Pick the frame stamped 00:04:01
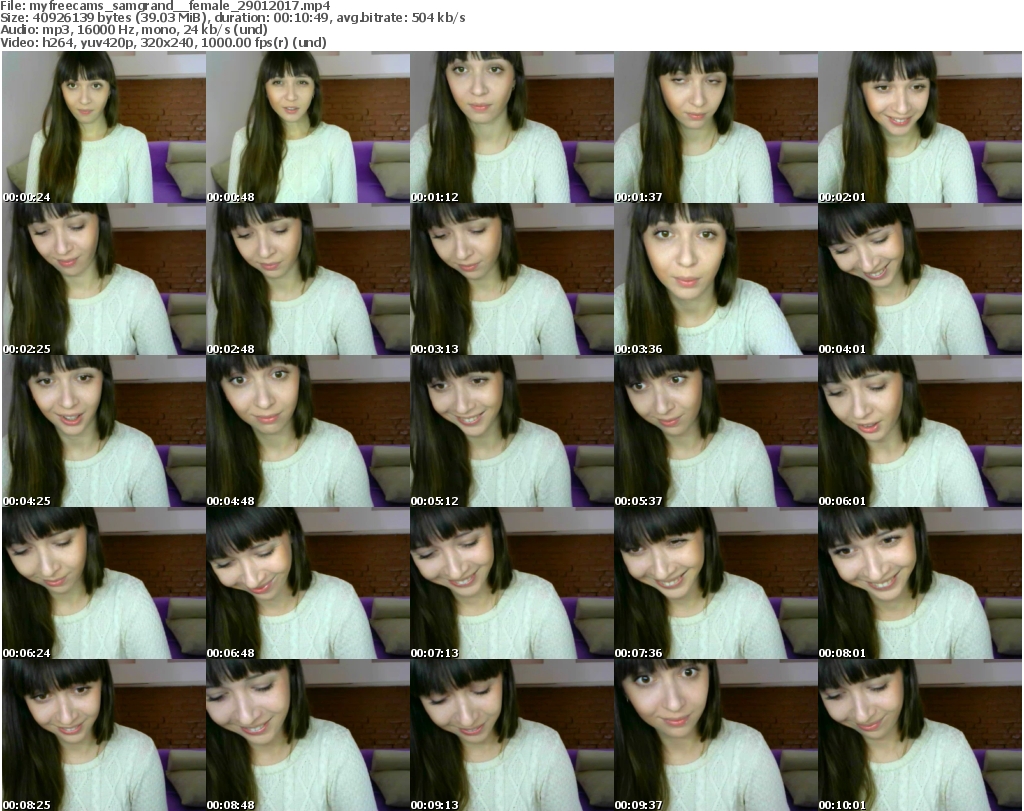 click(920, 279)
